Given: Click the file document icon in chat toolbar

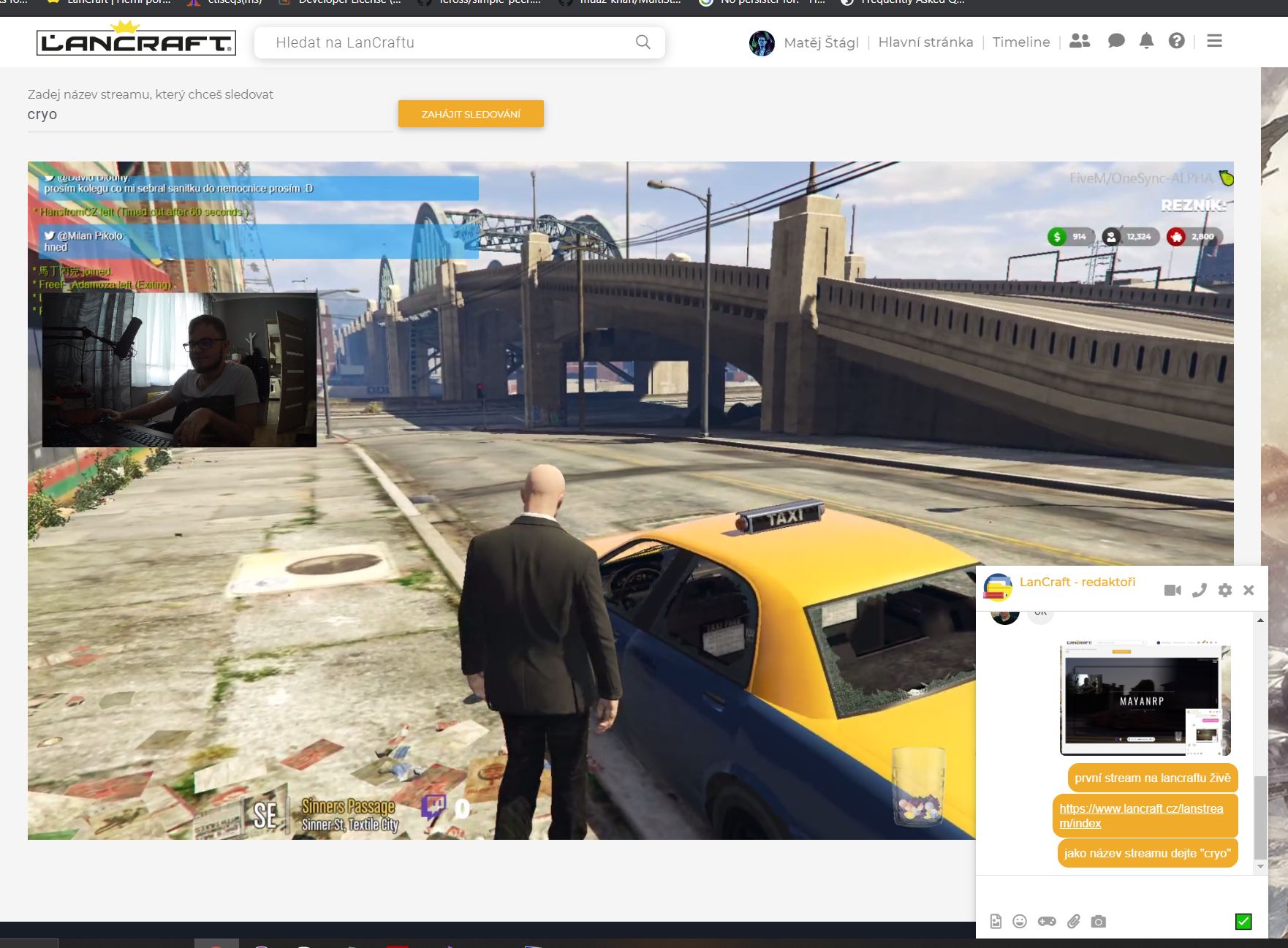Looking at the screenshot, I should (996, 921).
